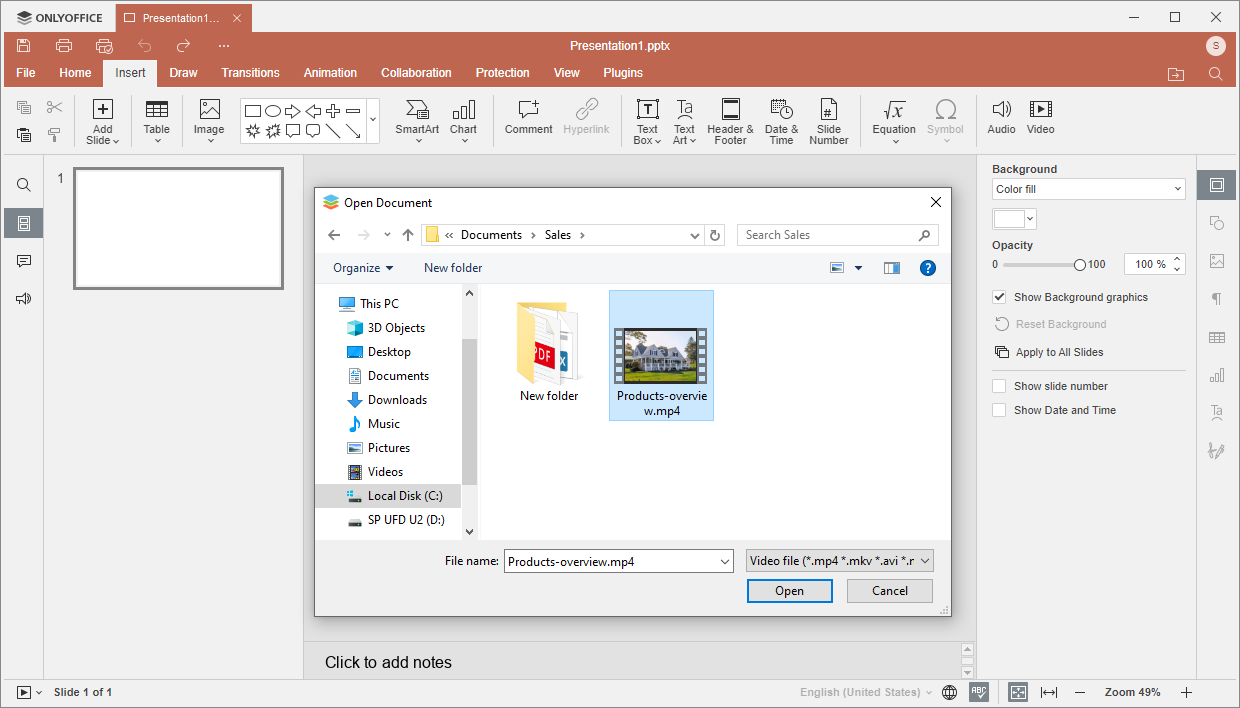Uncheck Show Background graphics
Image resolution: width=1240 pixels, height=708 pixels.
[999, 297]
